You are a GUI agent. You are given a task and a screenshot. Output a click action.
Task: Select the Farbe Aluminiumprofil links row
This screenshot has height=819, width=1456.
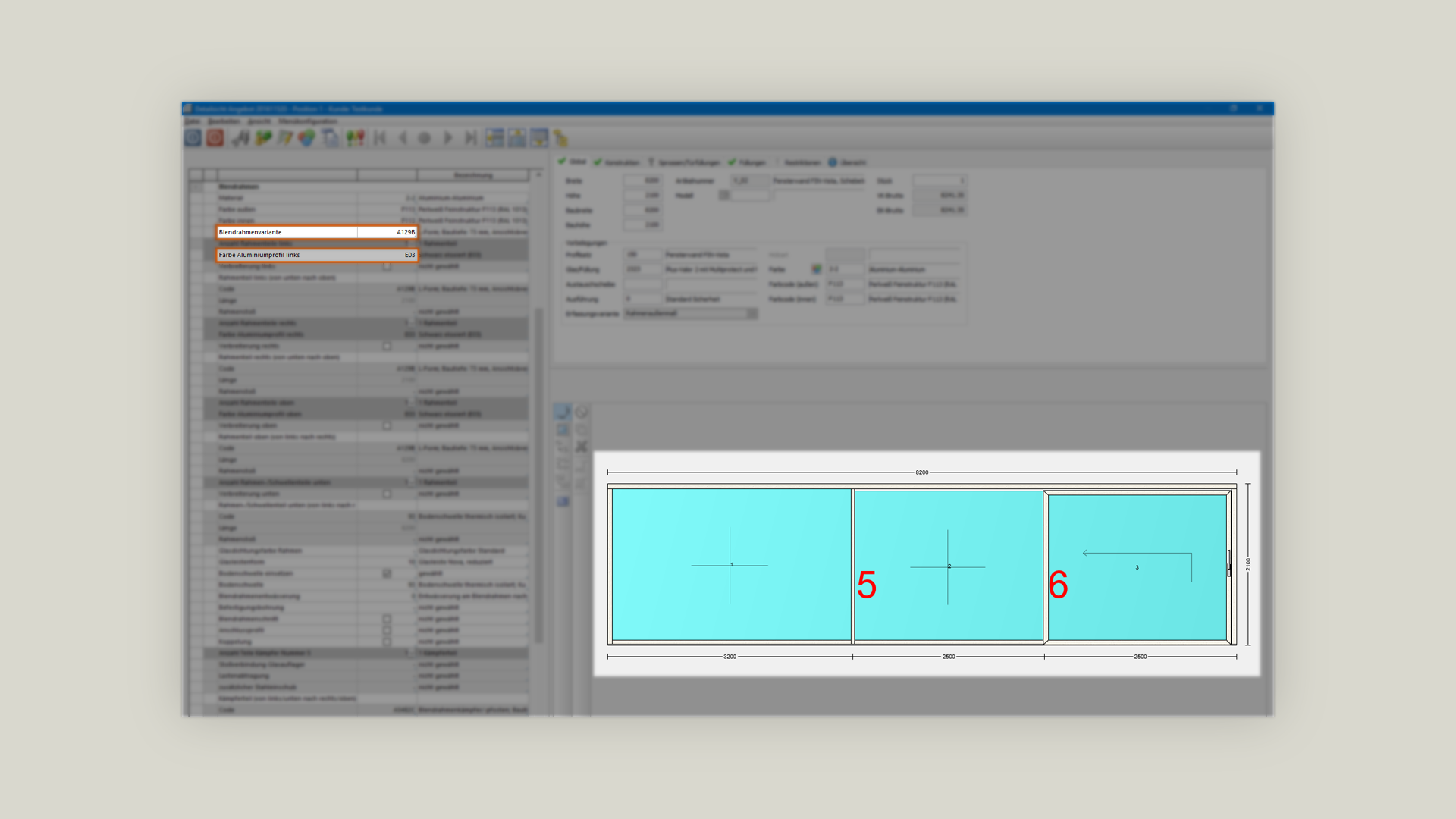[317, 255]
